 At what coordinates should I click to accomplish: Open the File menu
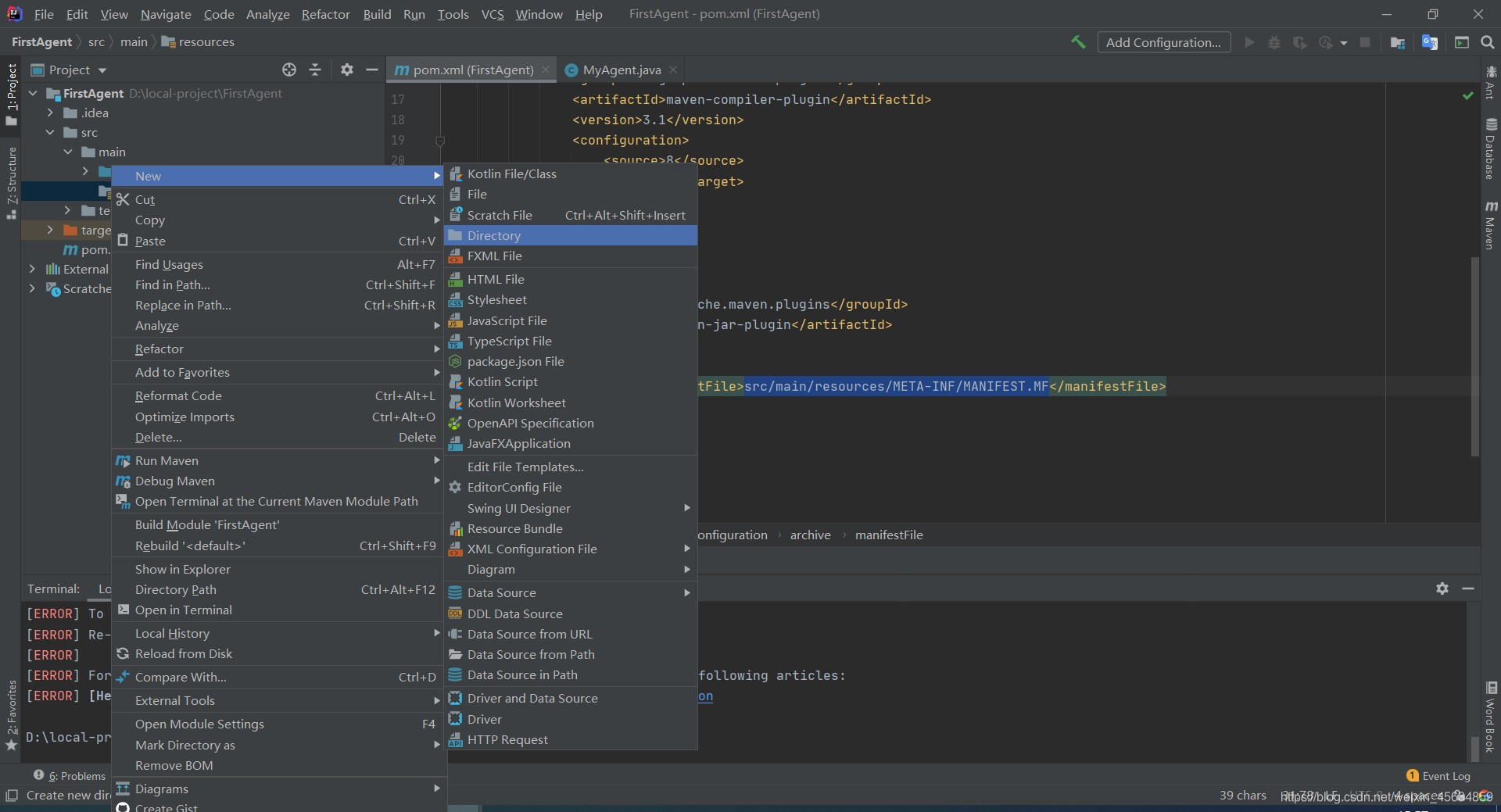click(x=44, y=14)
